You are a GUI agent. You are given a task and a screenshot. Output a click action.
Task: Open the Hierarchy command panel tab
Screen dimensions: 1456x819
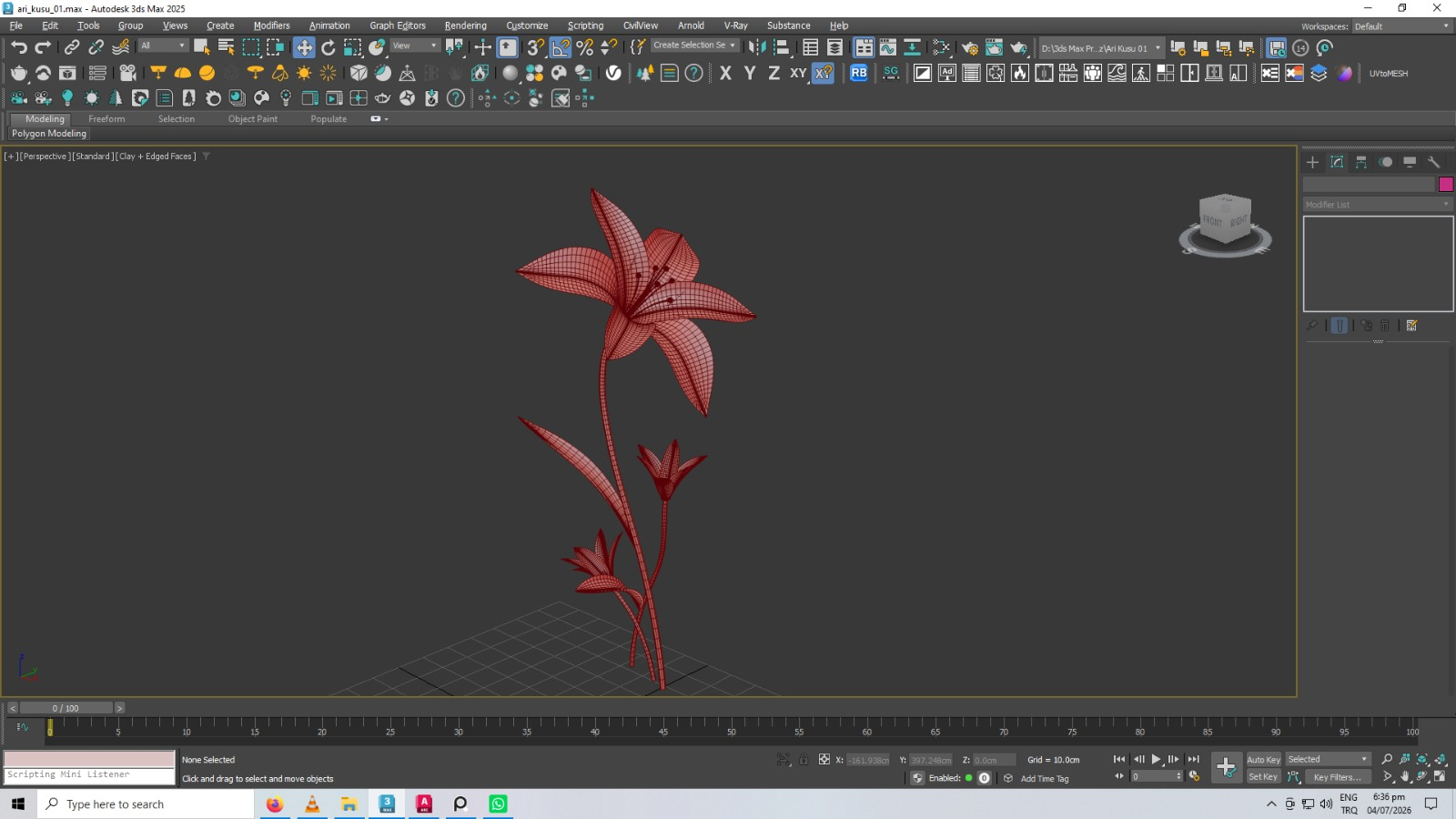[x=1361, y=162]
